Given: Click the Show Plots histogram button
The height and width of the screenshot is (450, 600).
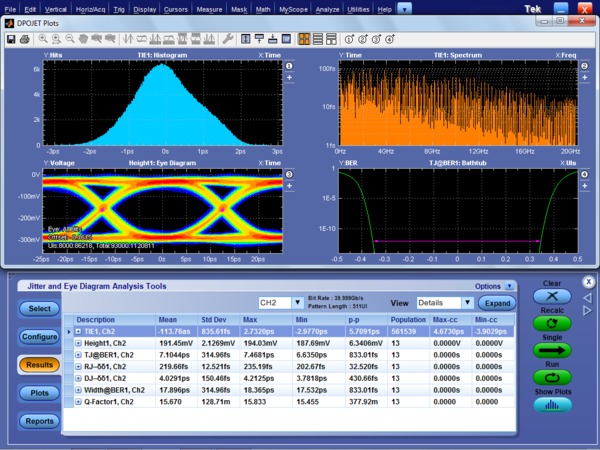Looking at the screenshot, I should [x=552, y=407].
